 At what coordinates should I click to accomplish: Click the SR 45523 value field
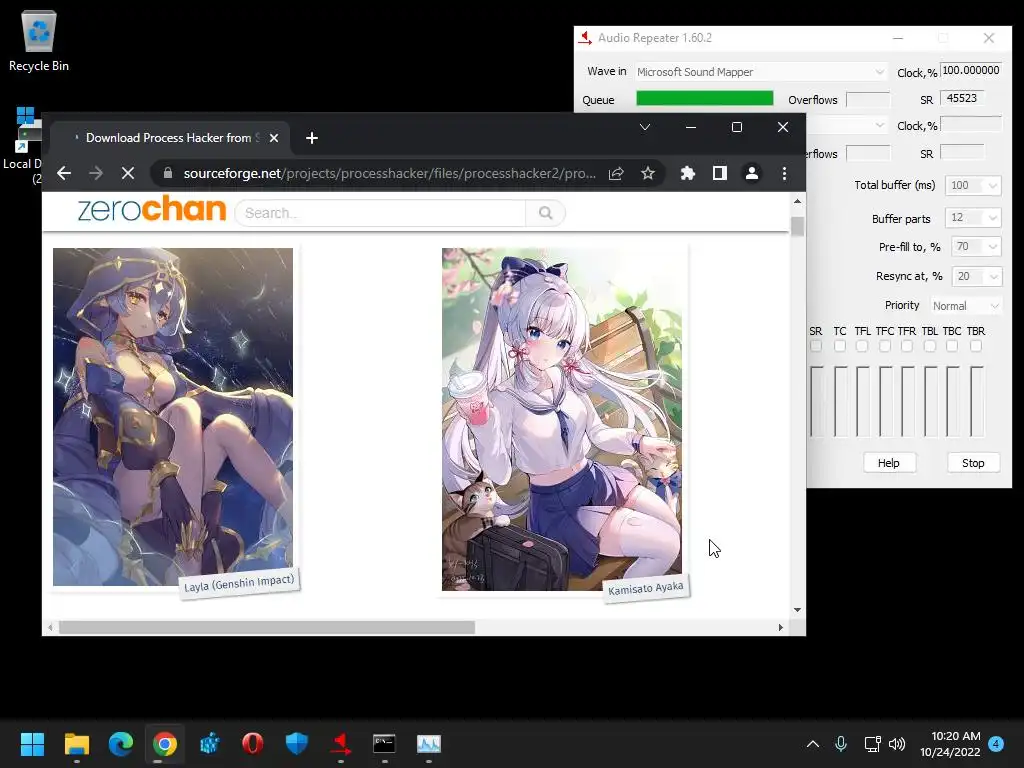tap(962, 98)
